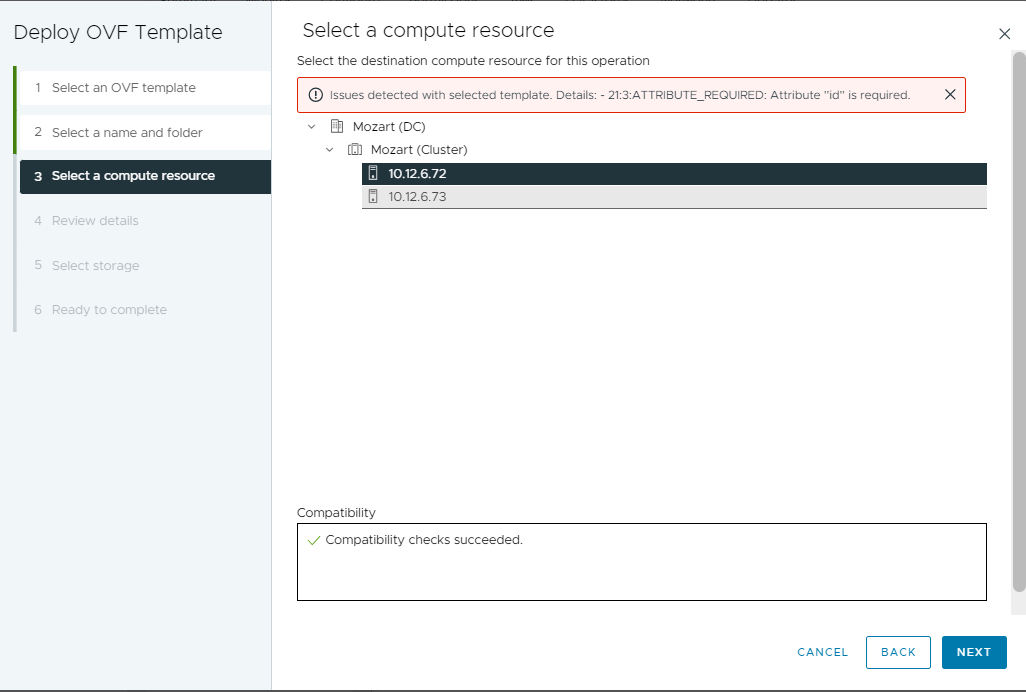
Task: Select host 10.12.6.73
Action: (x=674, y=197)
